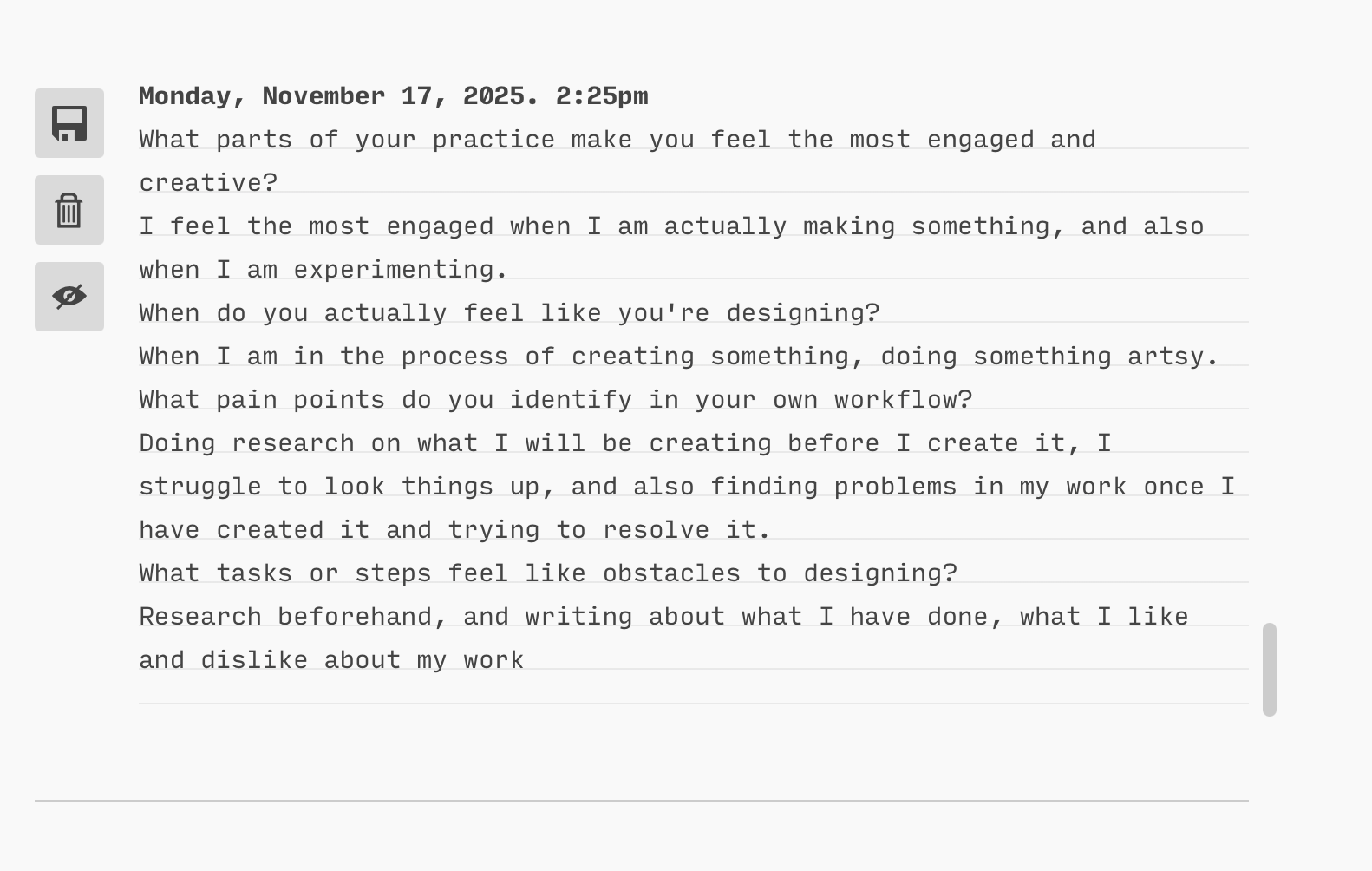This screenshot has width=1372, height=871.
Task: Click the date heading Monday, November 17, 2025
Action: pyautogui.click(x=393, y=96)
